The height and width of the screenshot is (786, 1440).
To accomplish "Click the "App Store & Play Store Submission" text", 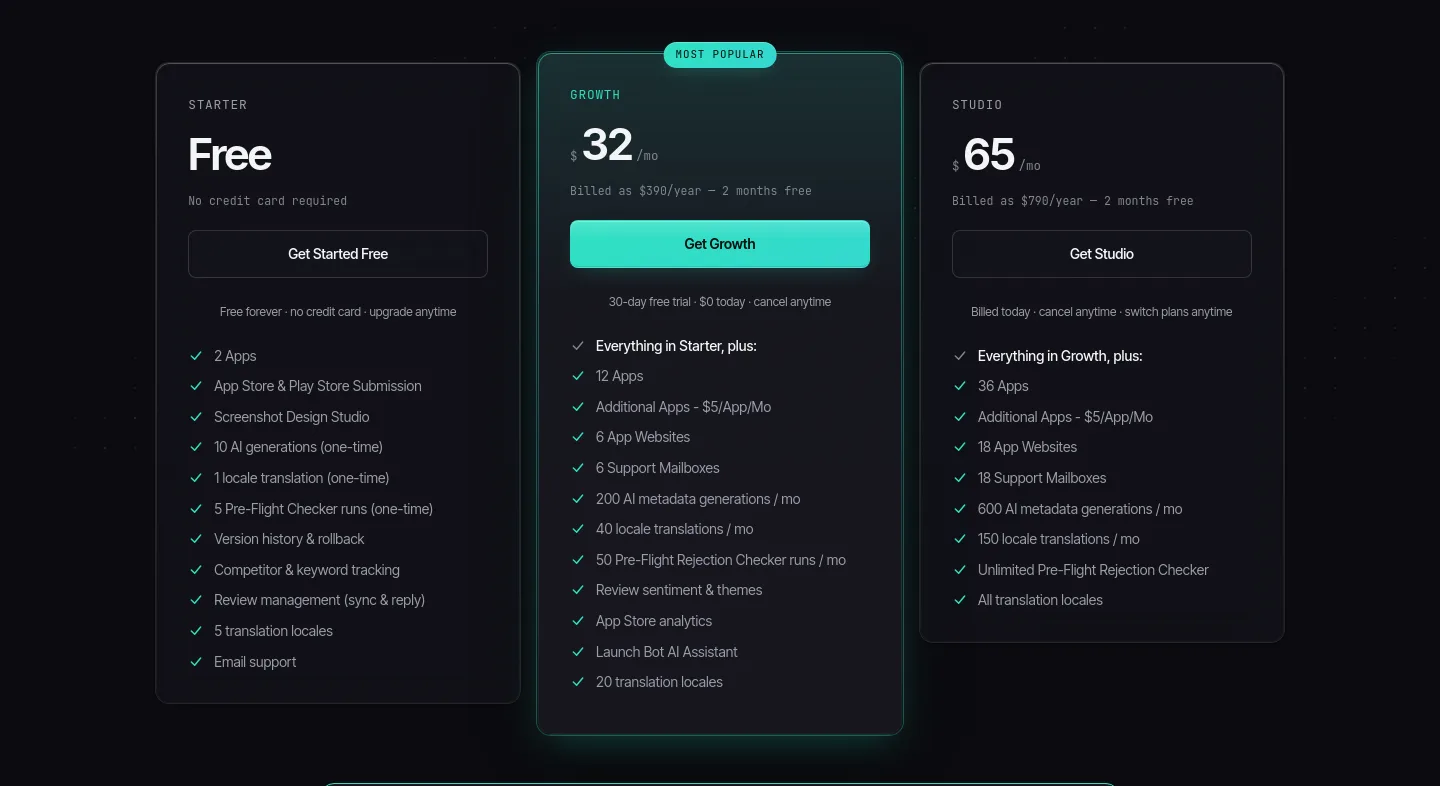I will [x=318, y=386].
